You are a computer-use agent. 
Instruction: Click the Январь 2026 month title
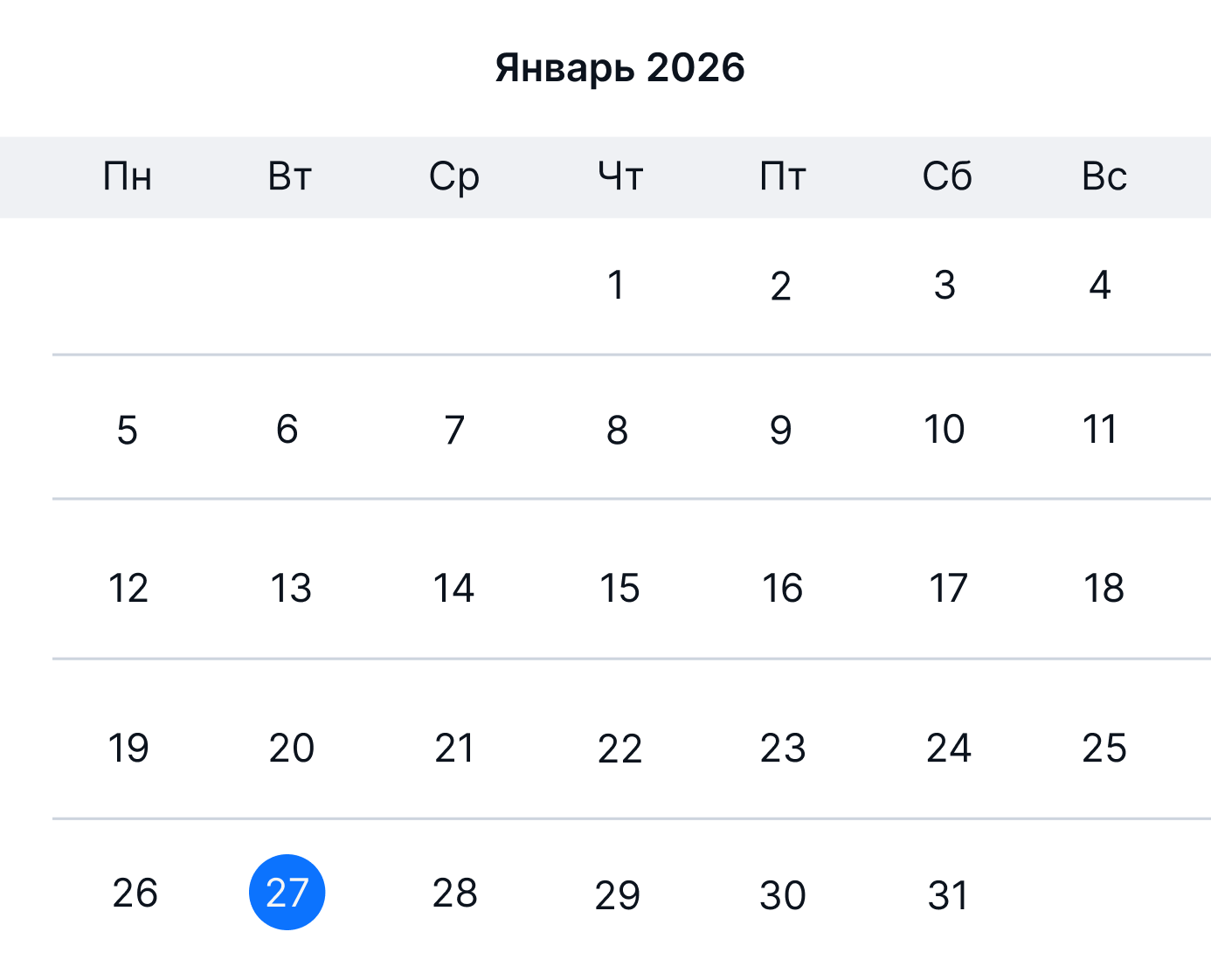tap(619, 68)
